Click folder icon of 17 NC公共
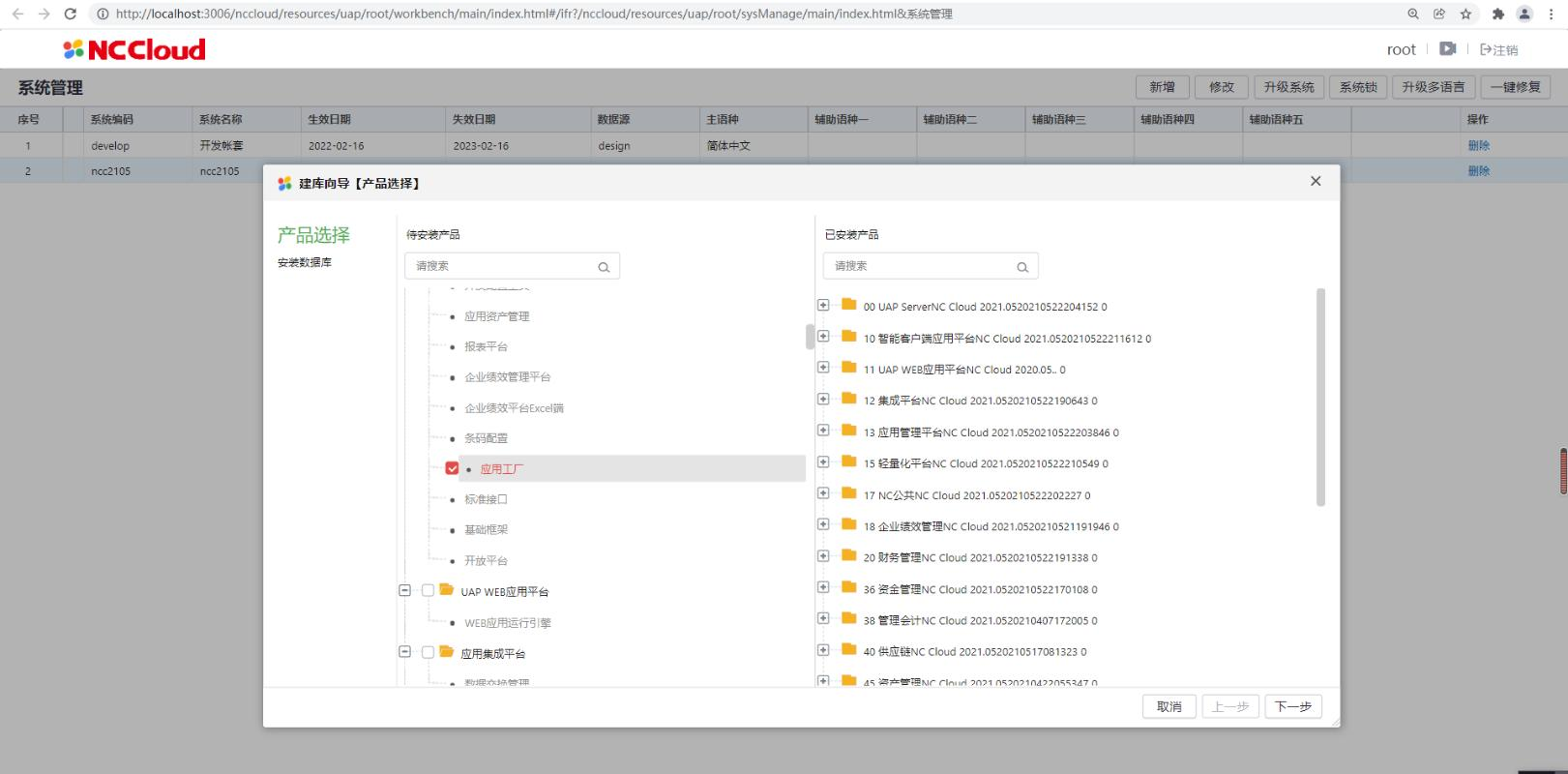 click(x=849, y=493)
